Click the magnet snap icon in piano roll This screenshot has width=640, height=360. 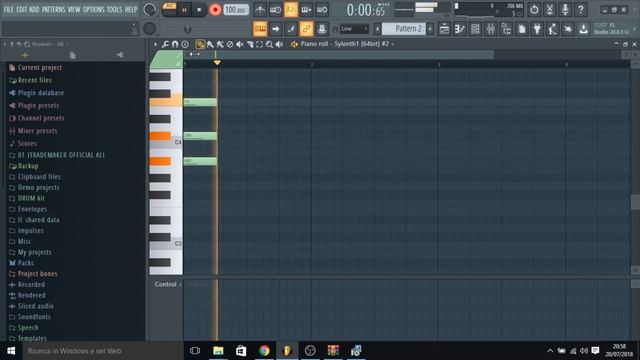coord(175,44)
